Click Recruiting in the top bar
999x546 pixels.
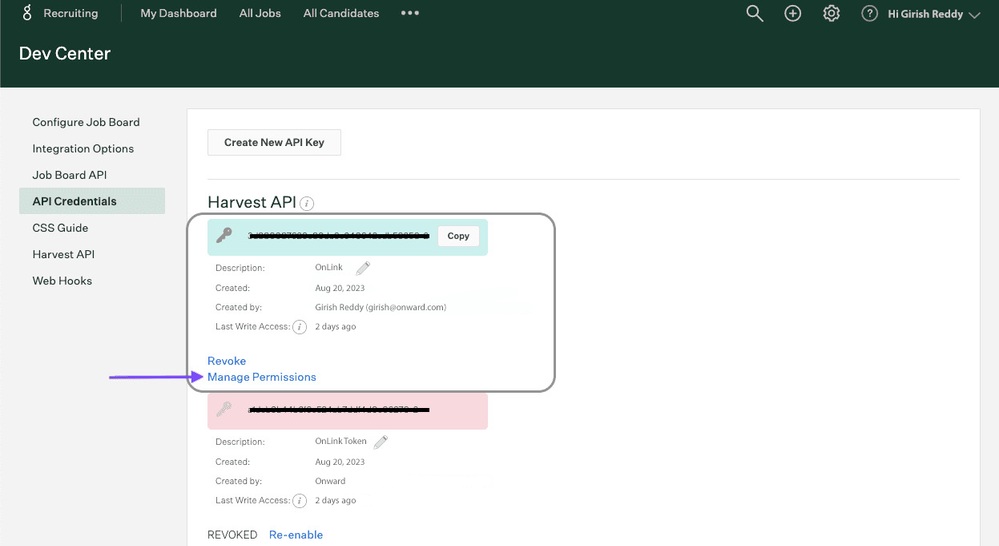coord(71,13)
